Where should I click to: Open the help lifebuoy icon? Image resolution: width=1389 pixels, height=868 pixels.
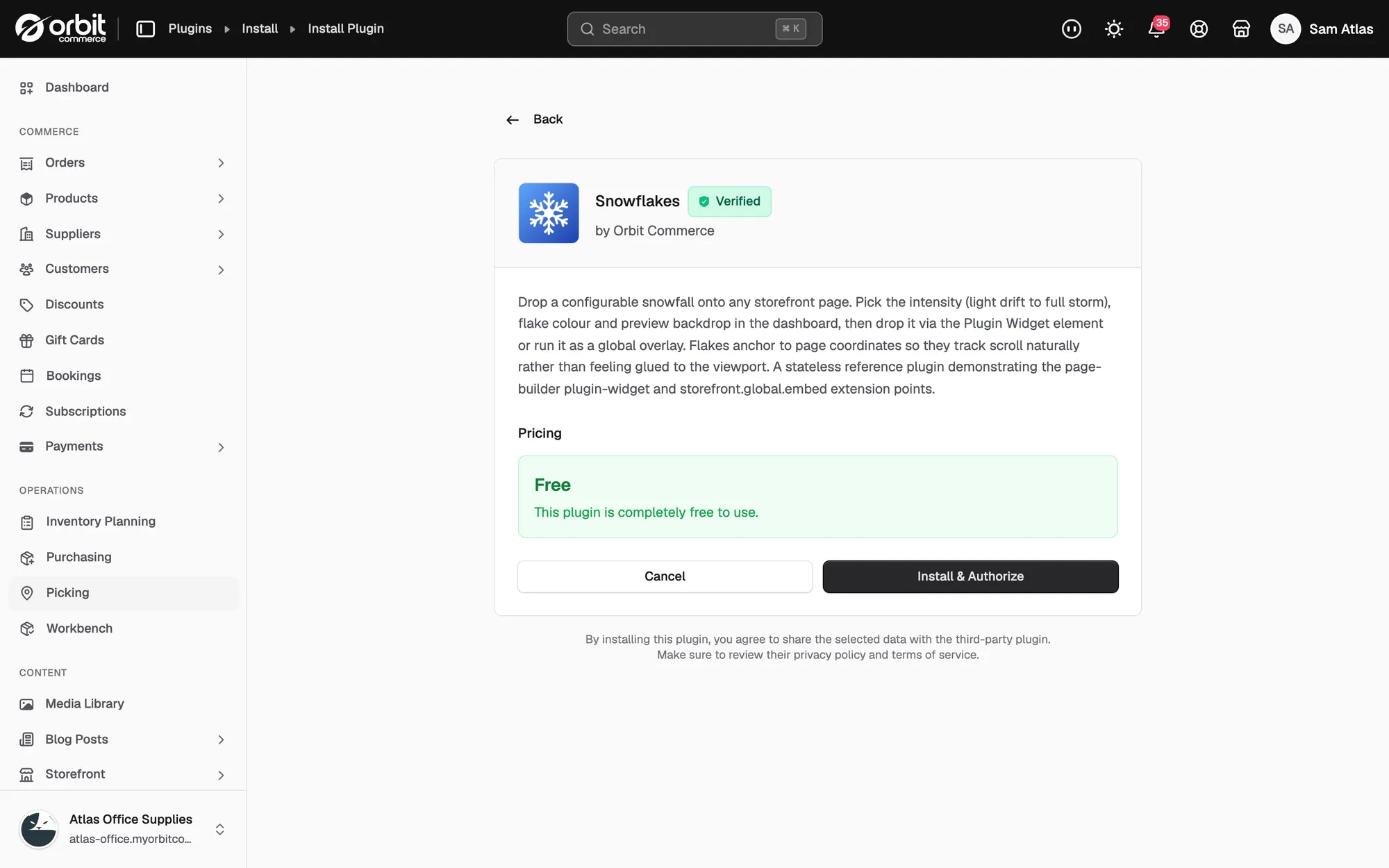coord(1199,28)
